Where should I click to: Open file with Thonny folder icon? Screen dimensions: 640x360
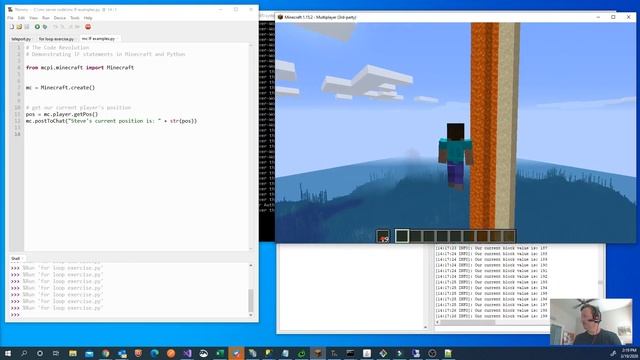pos(19,27)
